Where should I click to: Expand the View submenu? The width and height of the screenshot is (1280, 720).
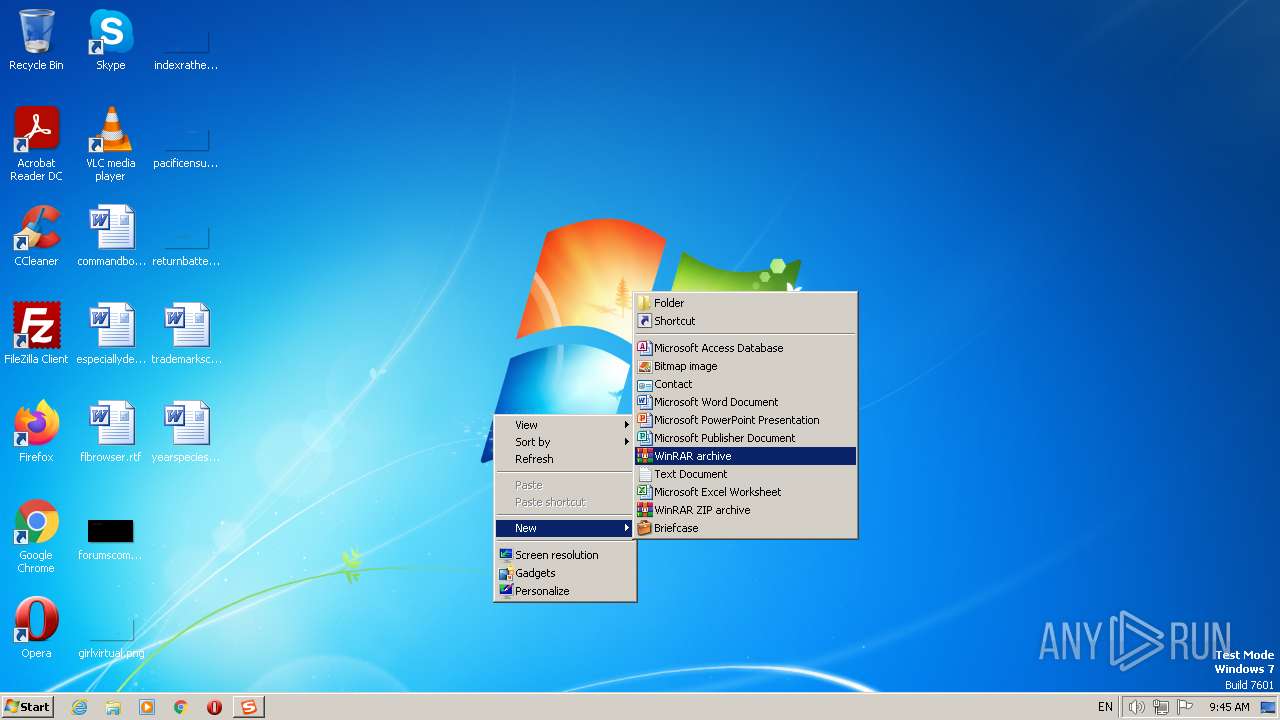pyautogui.click(x=565, y=425)
